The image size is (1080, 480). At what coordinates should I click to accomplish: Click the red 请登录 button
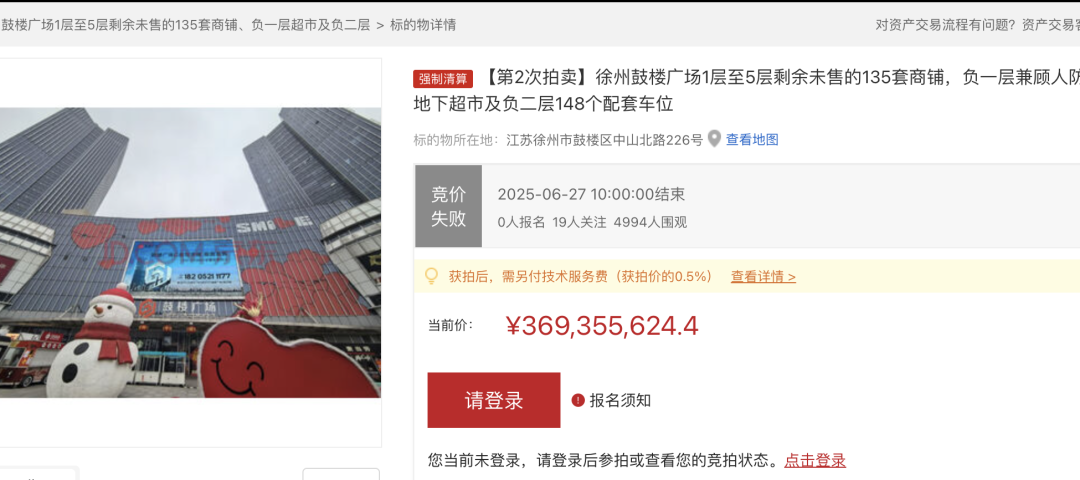(494, 400)
